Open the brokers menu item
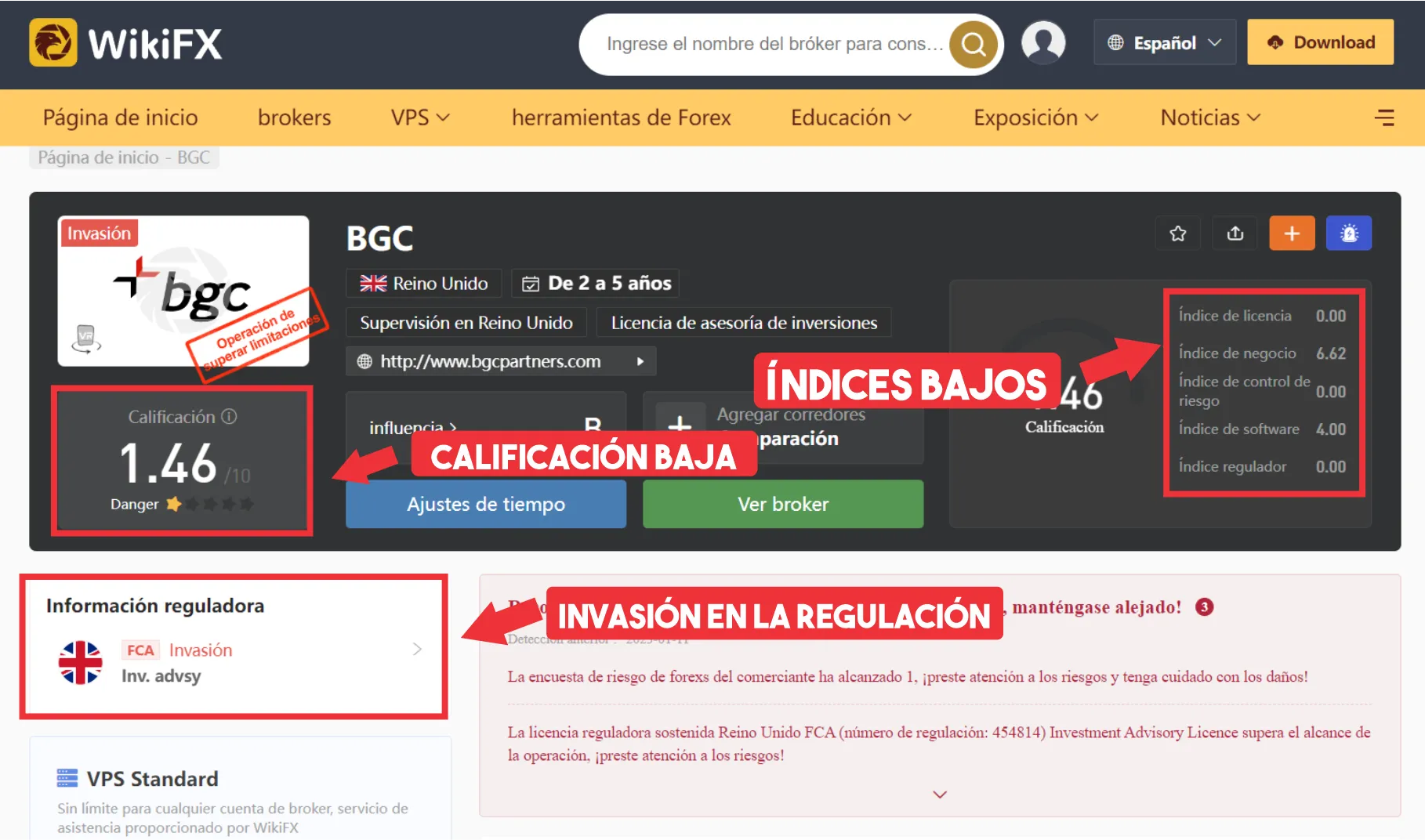The height and width of the screenshot is (840, 1425). (x=295, y=118)
